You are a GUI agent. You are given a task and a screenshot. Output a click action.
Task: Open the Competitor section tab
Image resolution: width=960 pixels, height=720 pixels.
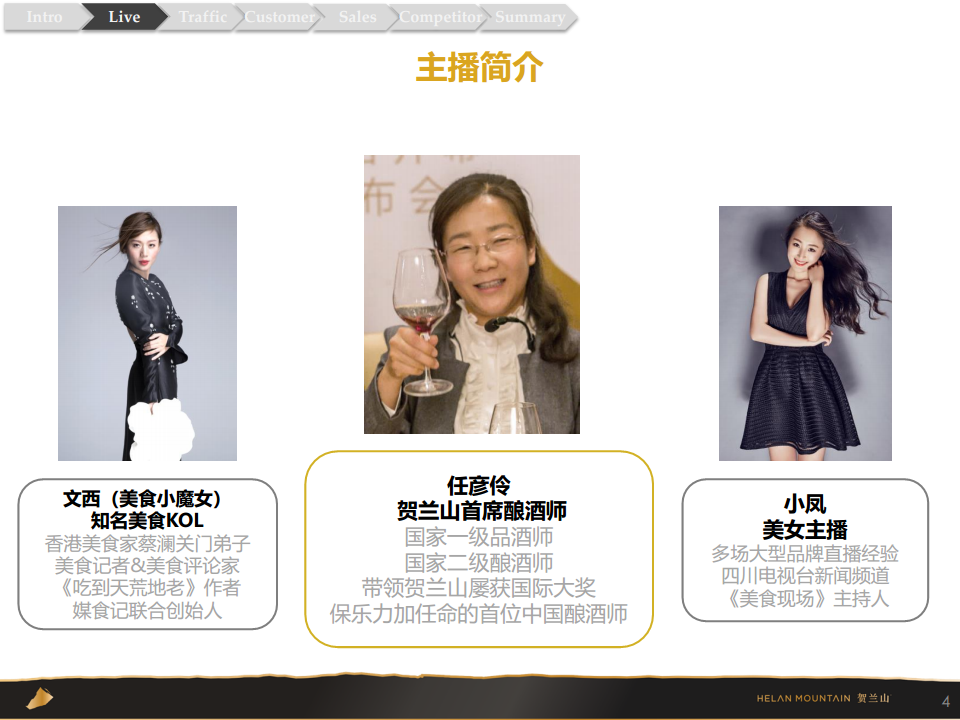pyautogui.click(x=441, y=17)
